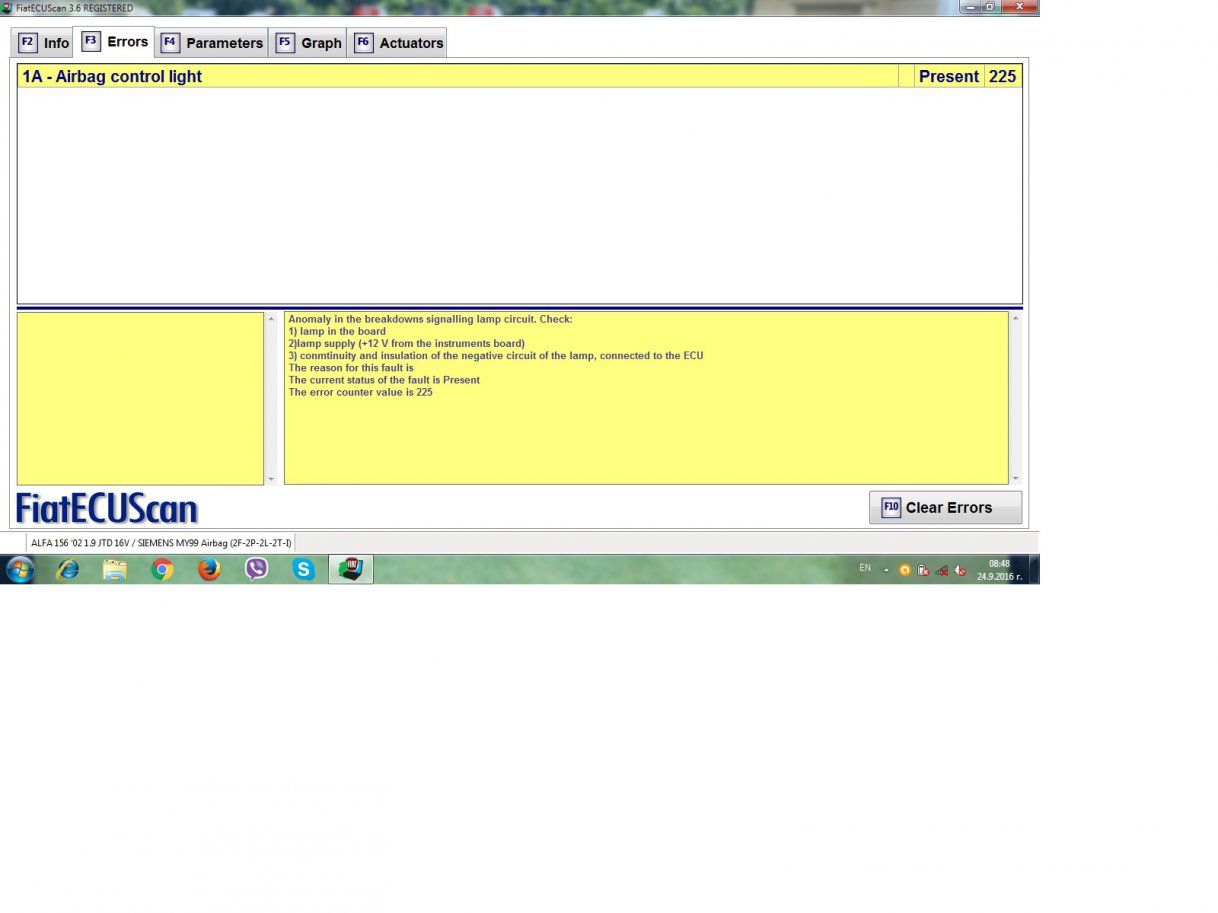Launch Internet Explorer from taskbar
1218x913 pixels.
pos(67,569)
